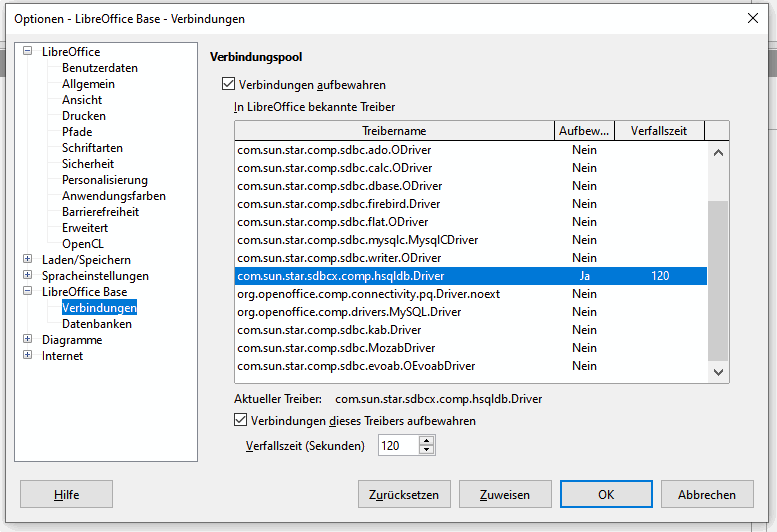777x532 pixels.
Task: Select the evoab.OEvoabDriver row
Action: (x=471, y=366)
